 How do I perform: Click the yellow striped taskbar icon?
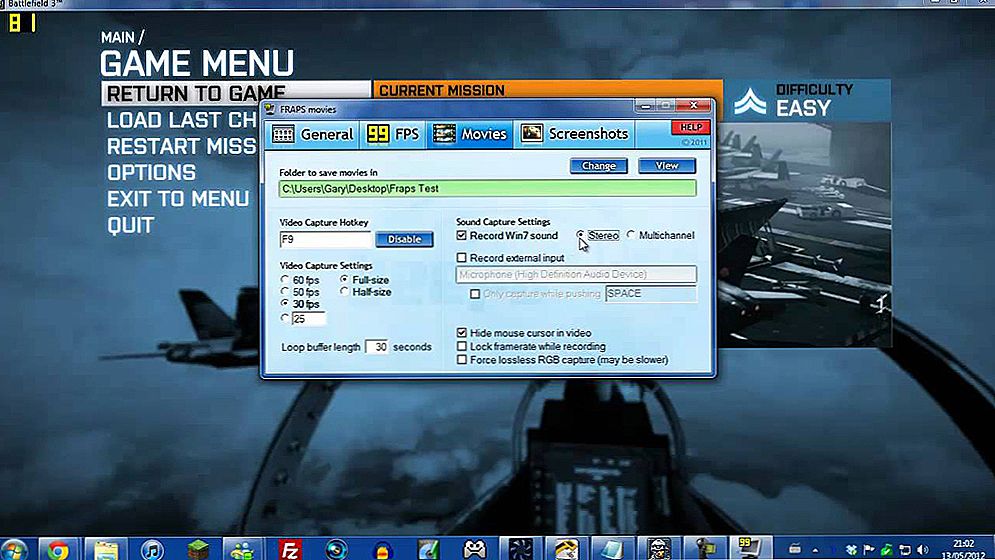(x=567, y=550)
